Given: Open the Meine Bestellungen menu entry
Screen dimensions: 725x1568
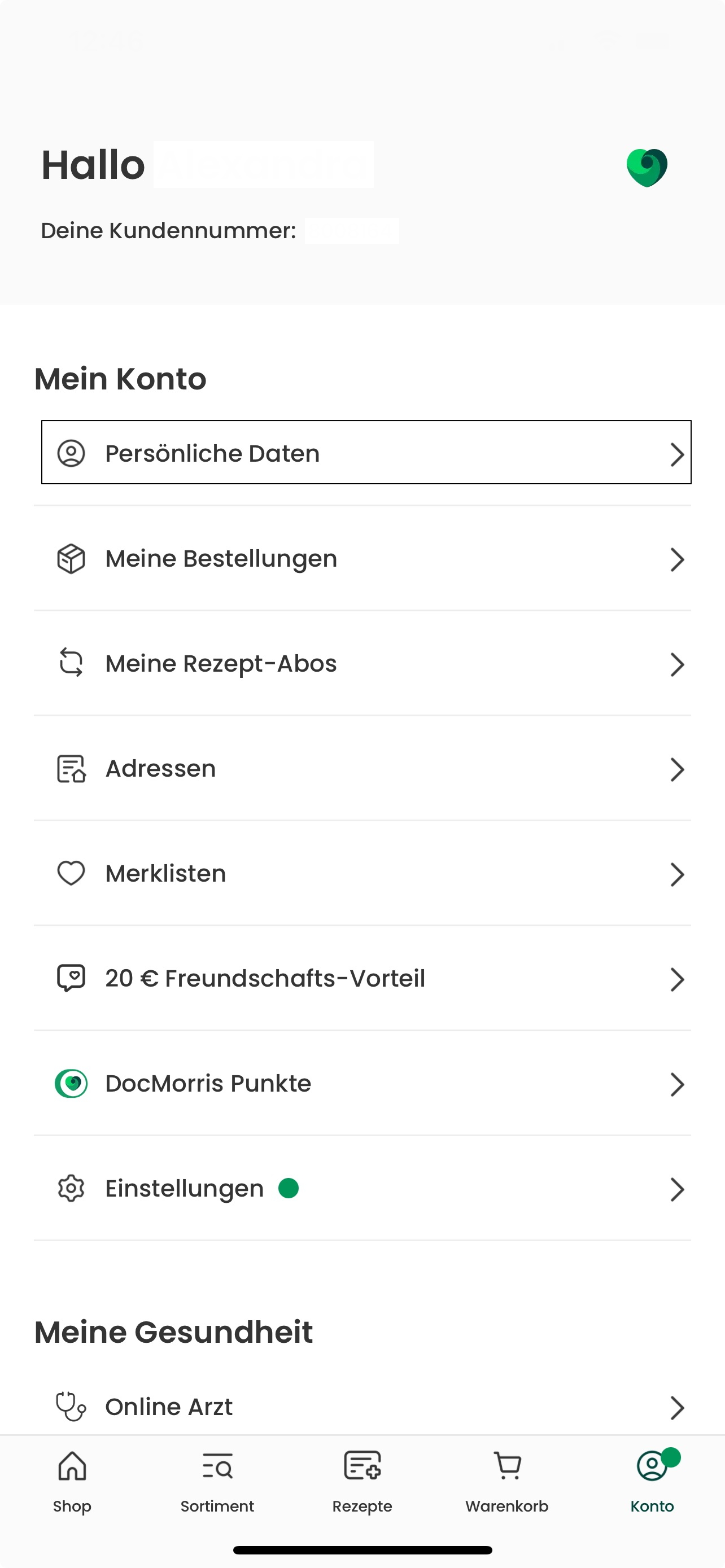Looking at the screenshot, I should point(362,559).
